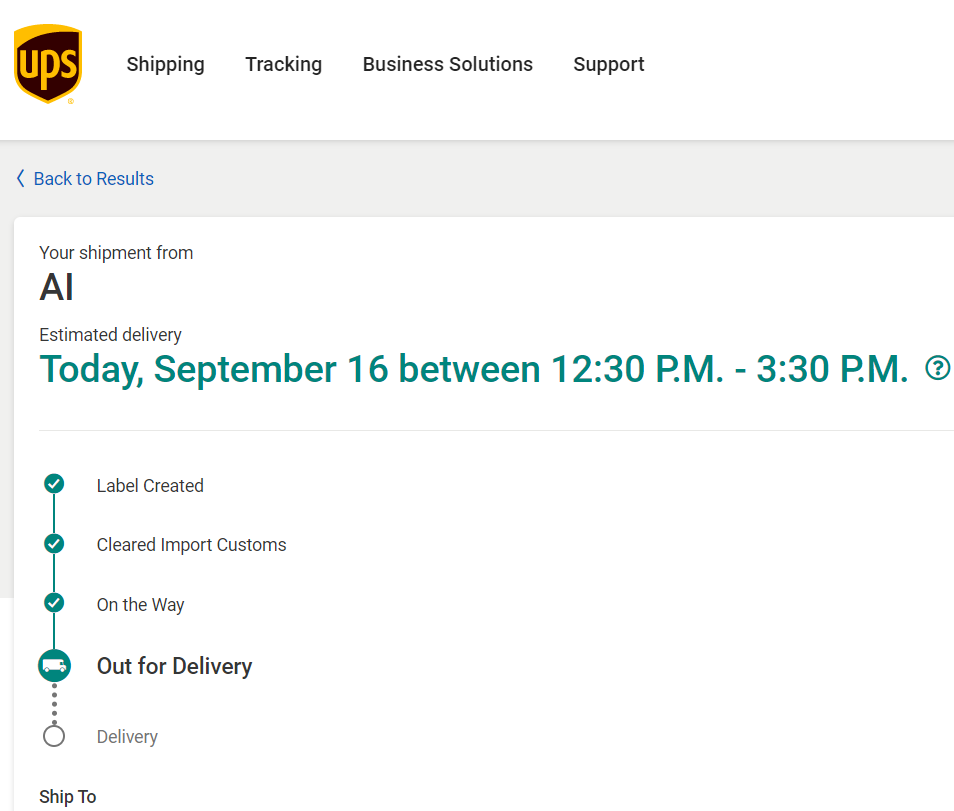This screenshot has height=811, width=954.
Task: Click the Cleared Import Customs checkmark icon
Action: coord(54,543)
